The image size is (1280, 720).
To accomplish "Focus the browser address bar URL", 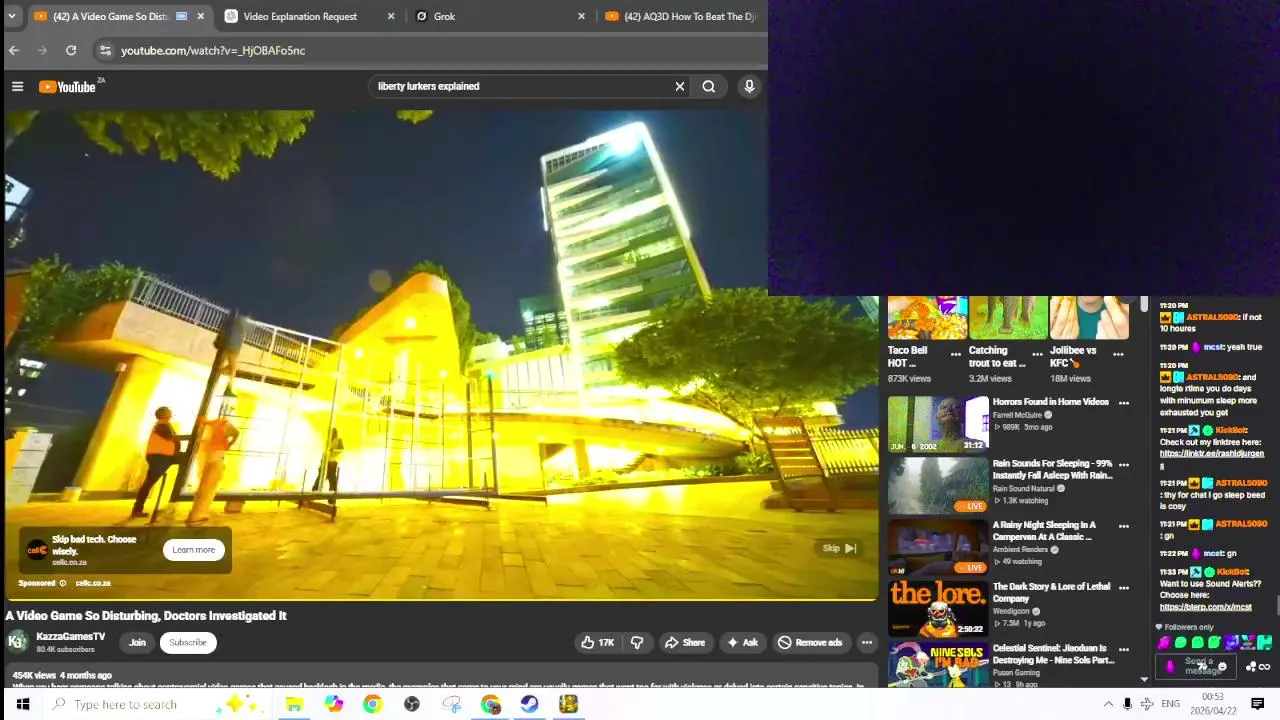I will pyautogui.click(x=213, y=50).
